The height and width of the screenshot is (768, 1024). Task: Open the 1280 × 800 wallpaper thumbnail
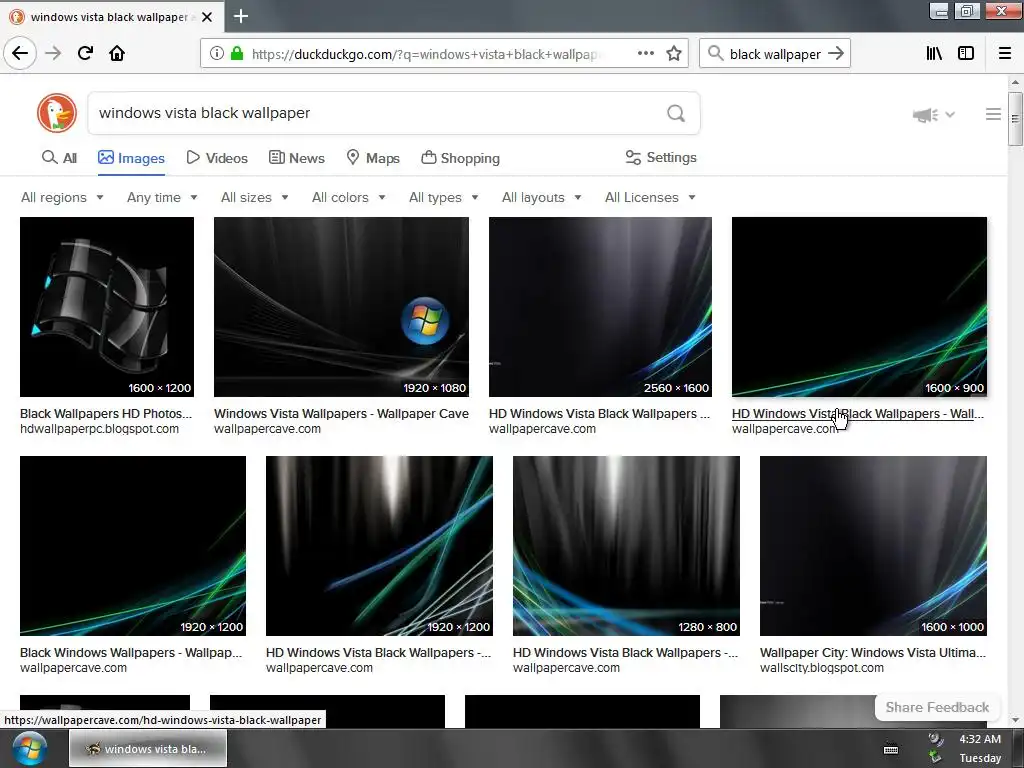(x=626, y=546)
